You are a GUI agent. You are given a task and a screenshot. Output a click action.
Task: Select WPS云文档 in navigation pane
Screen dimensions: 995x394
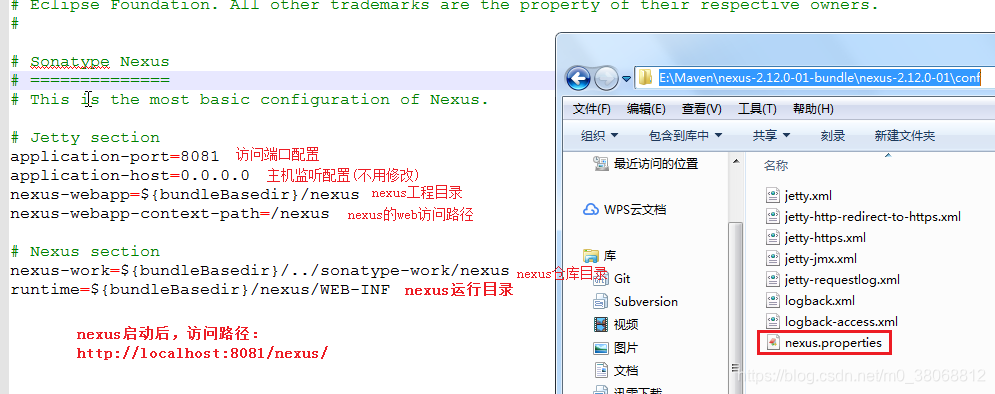tap(635, 209)
